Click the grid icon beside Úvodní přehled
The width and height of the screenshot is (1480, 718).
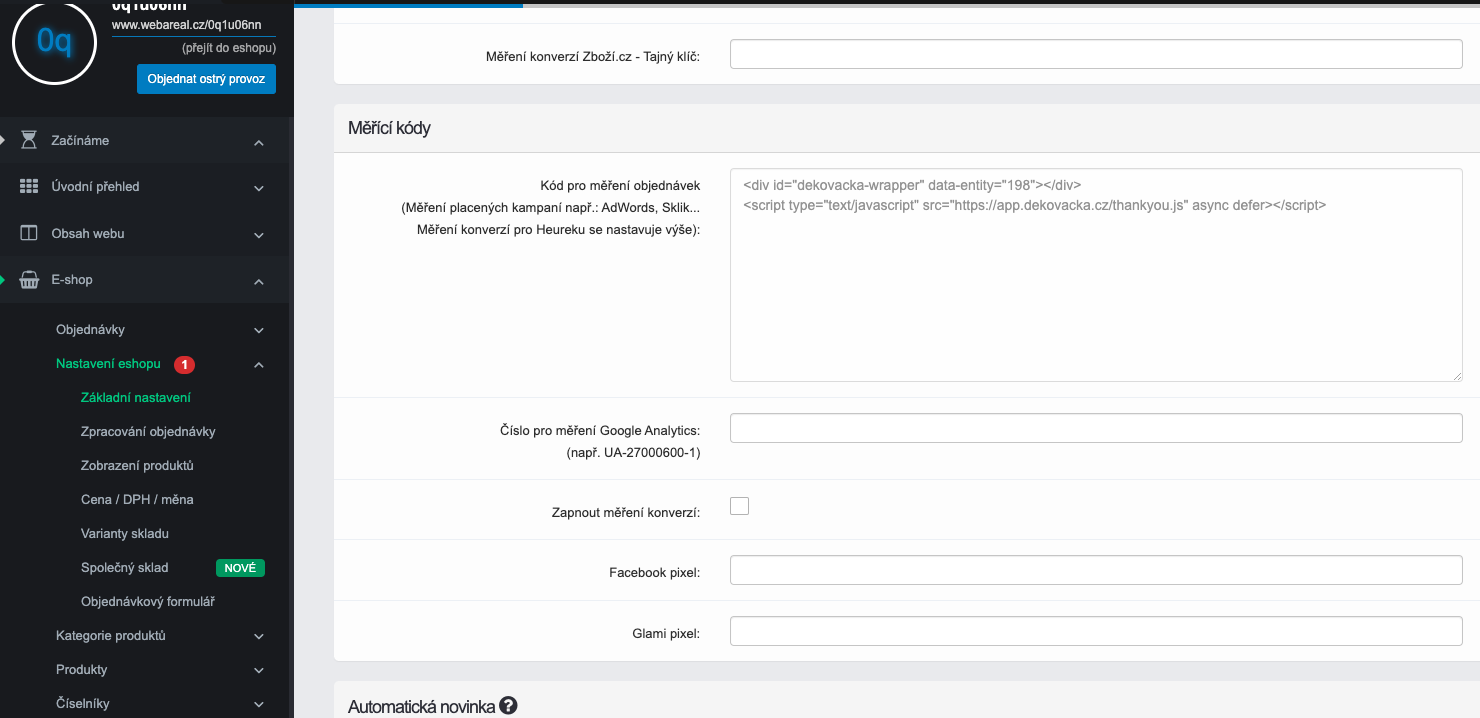pos(29,187)
